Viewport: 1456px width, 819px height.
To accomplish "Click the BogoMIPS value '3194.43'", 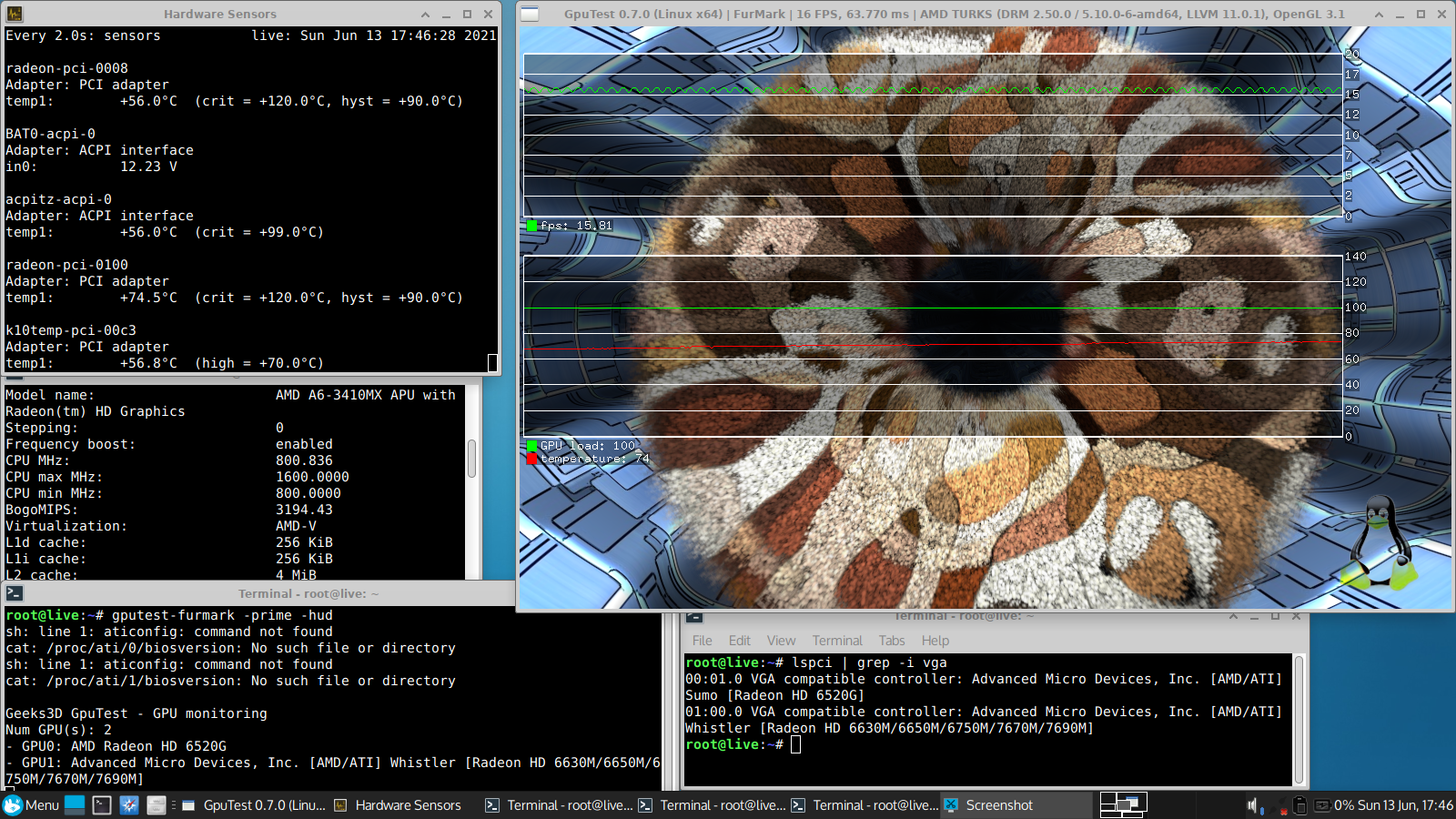I will tap(304, 510).
